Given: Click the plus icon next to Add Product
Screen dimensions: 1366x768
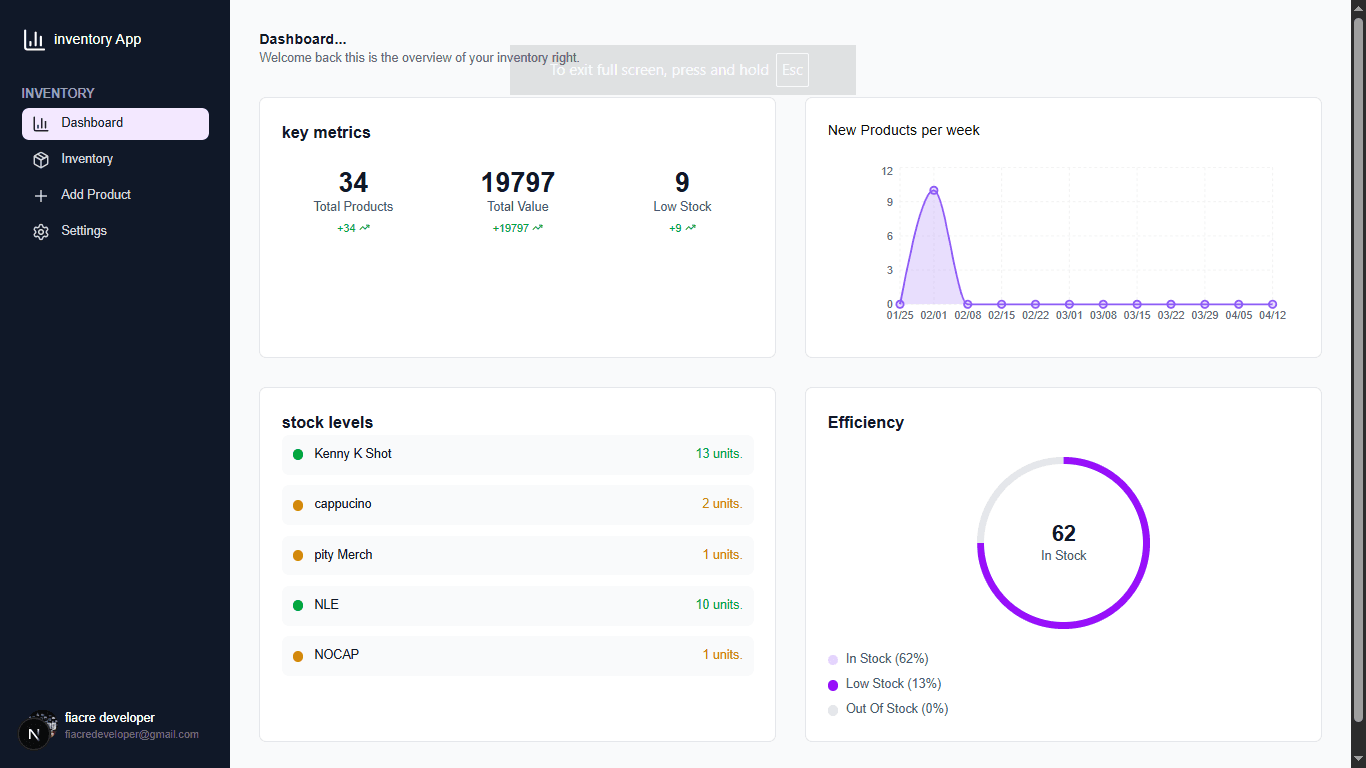Looking at the screenshot, I should tap(41, 195).
